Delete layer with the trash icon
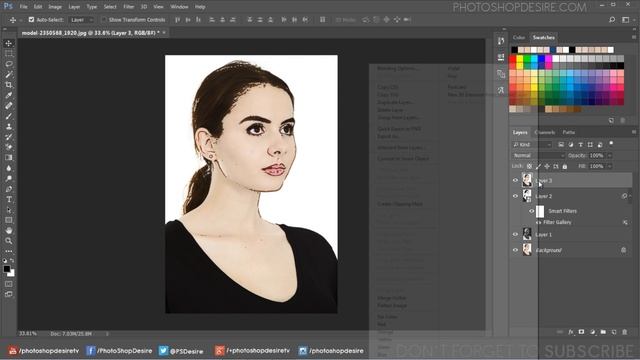The height and width of the screenshot is (360, 640). click(x=624, y=332)
